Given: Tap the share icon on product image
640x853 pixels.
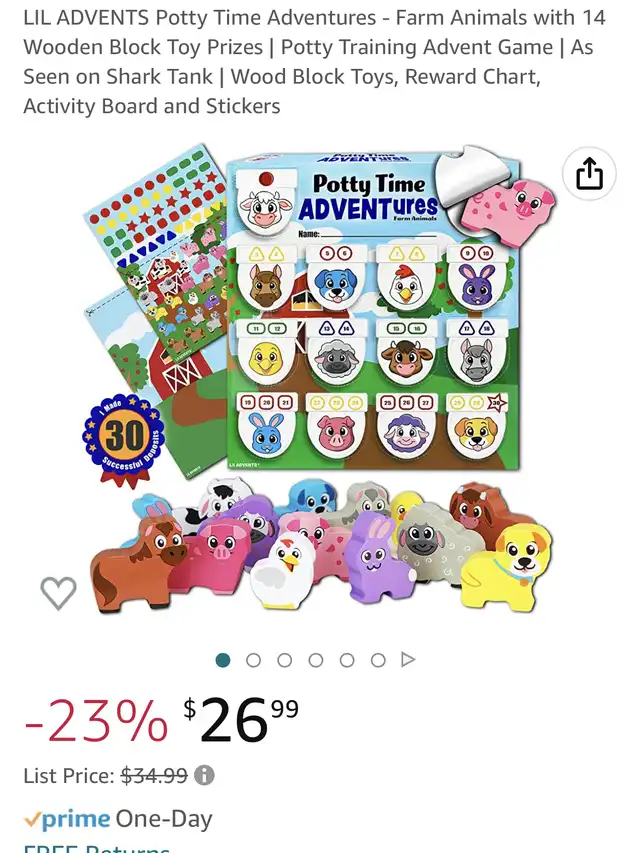Looking at the screenshot, I should click(589, 174).
